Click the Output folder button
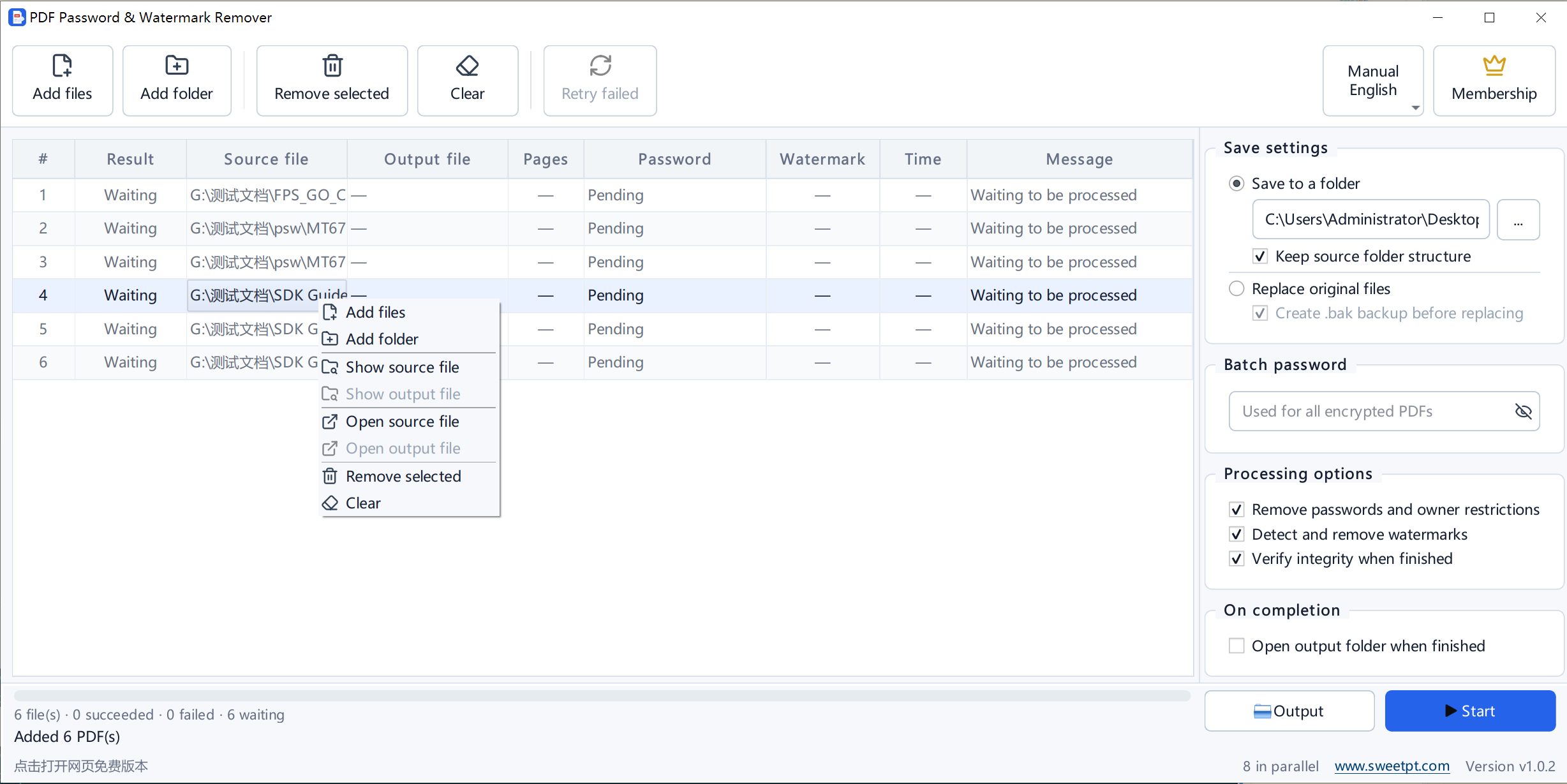This screenshot has width=1567, height=784. point(1289,711)
